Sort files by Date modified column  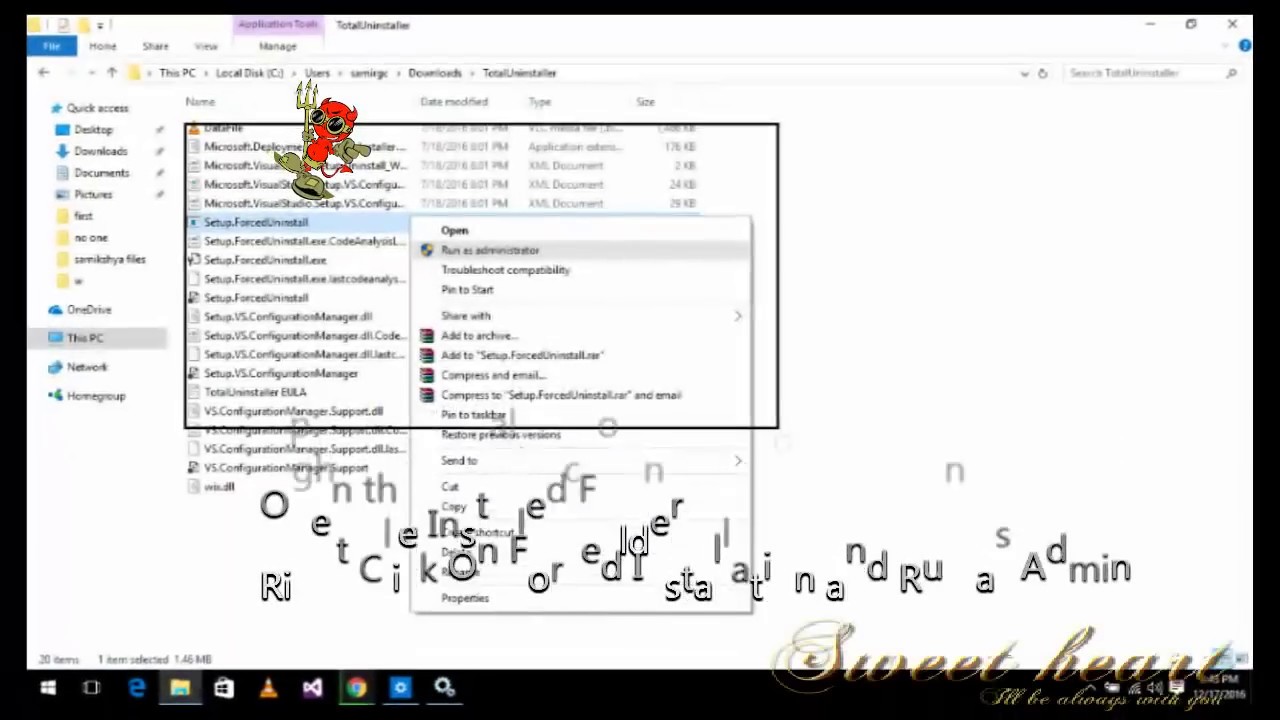(454, 102)
